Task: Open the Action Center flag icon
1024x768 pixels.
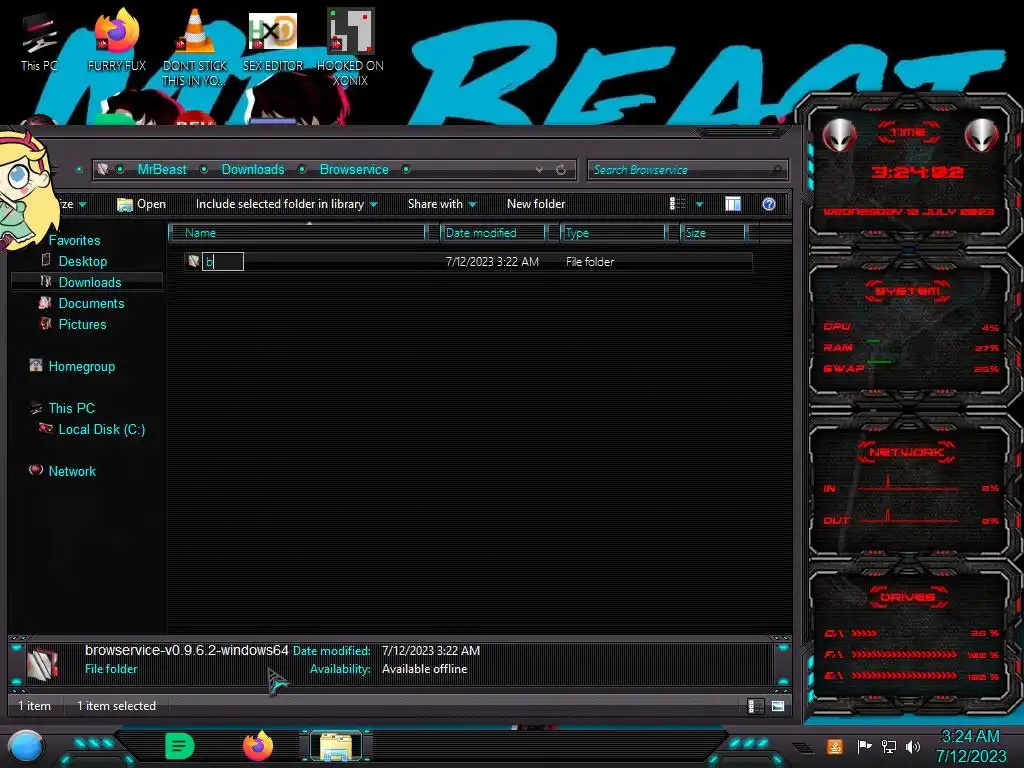Action: tap(863, 746)
